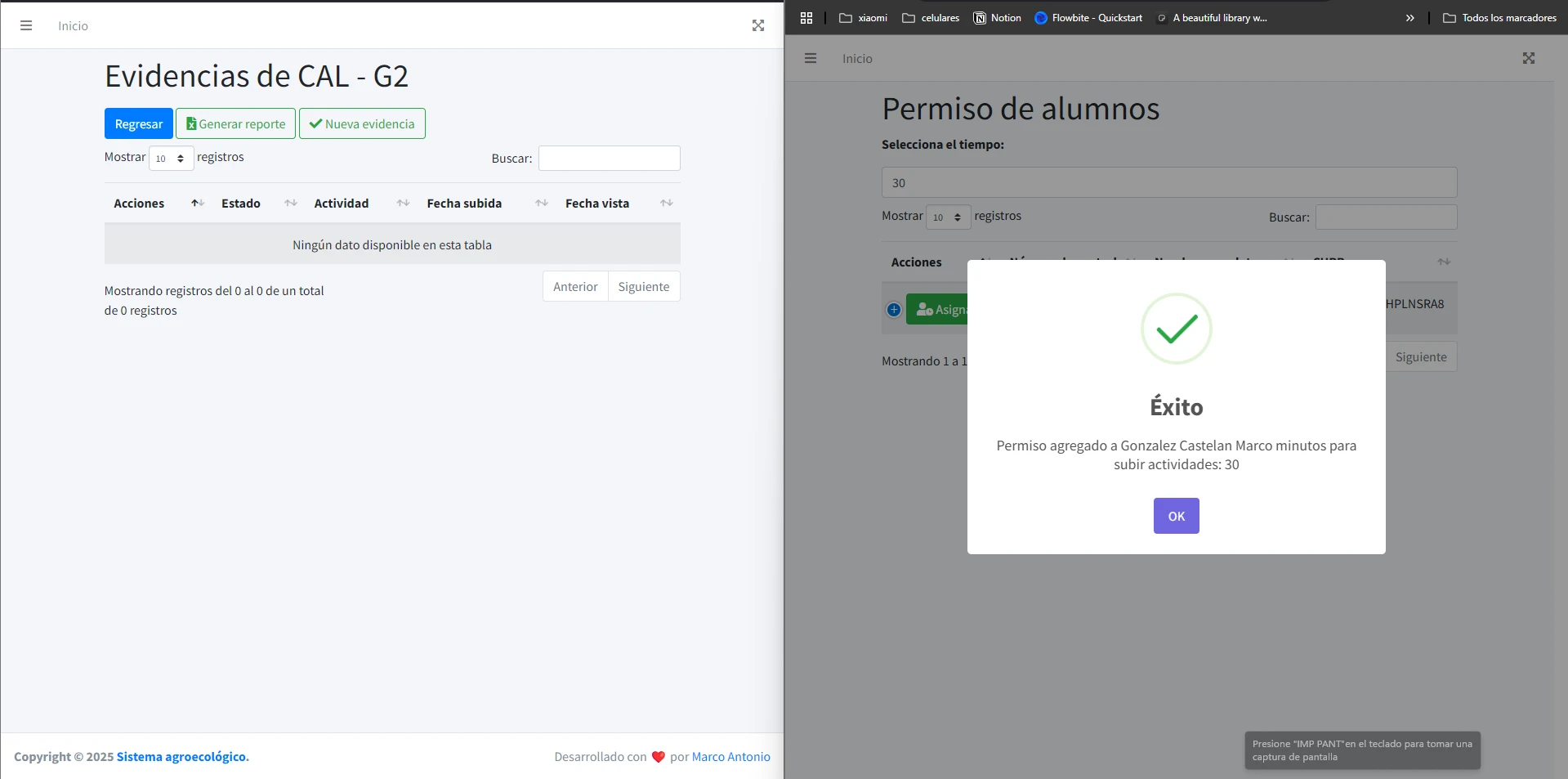Viewport: 1568px width, 779px height.
Task: Sort by Acciones column in Evidencias table
Action: pyautogui.click(x=159, y=203)
